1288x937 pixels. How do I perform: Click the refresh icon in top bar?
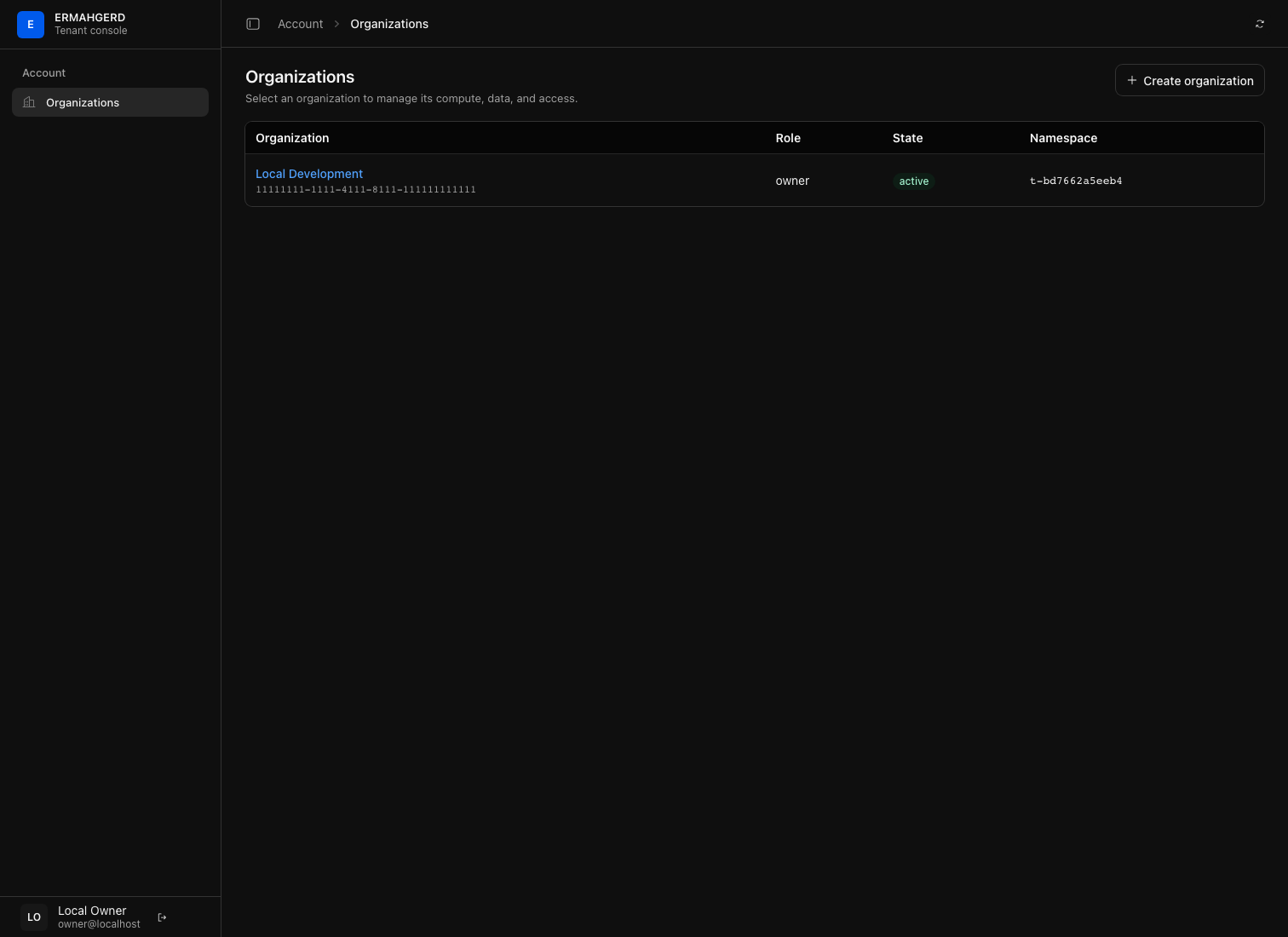(1260, 24)
